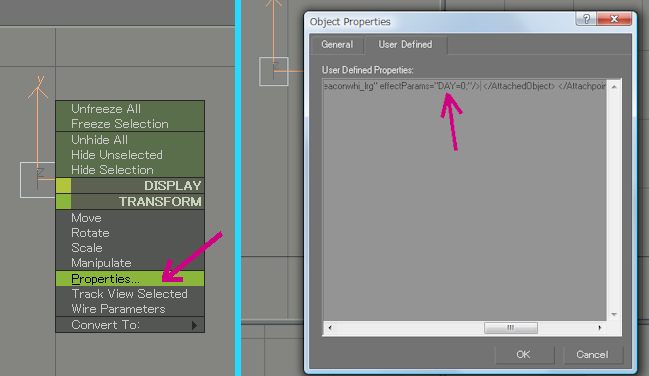Click the vertical scrollbar down arrow

pyautogui.click(x=614, y=314)
